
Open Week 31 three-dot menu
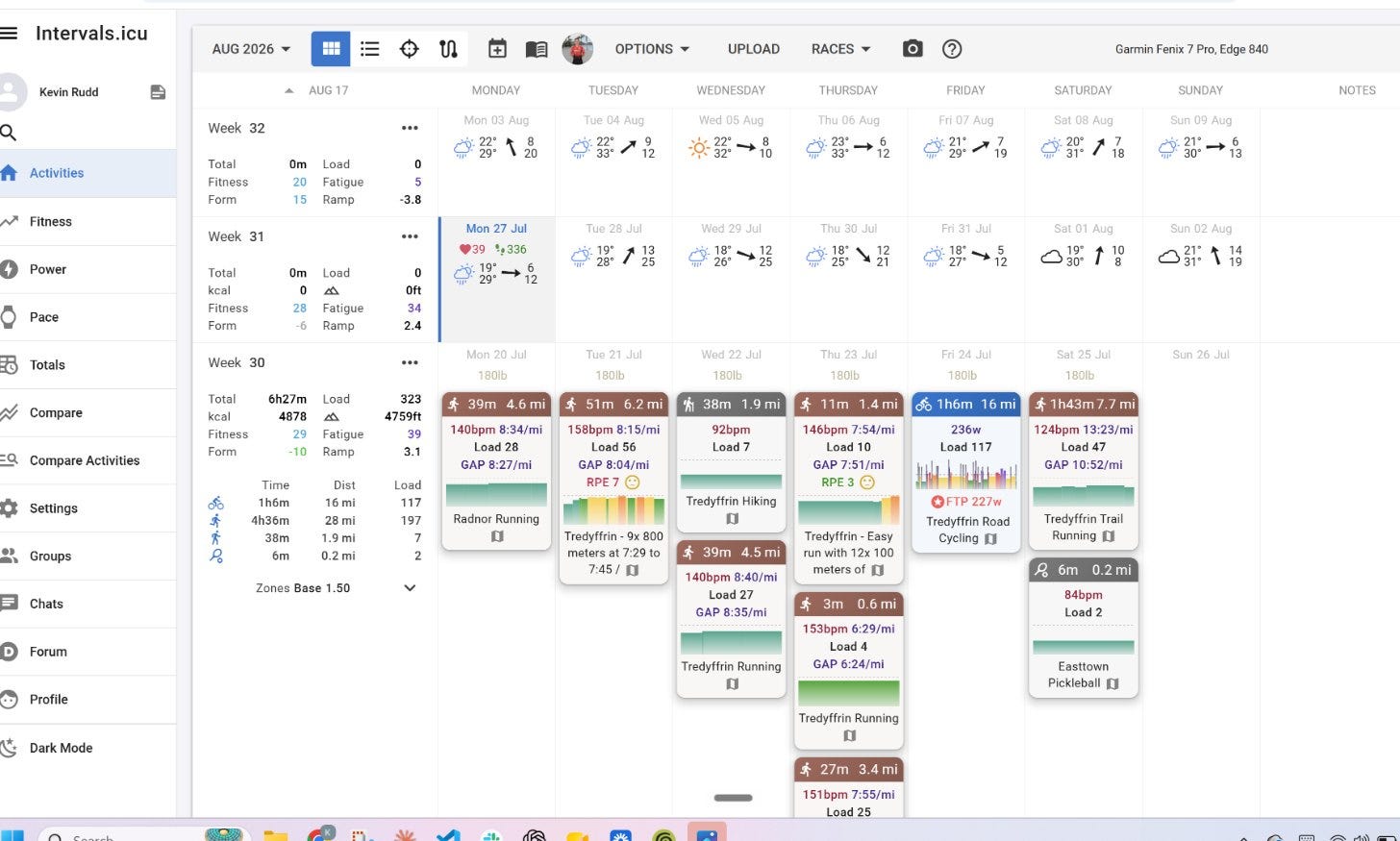[x=410, y=236]
